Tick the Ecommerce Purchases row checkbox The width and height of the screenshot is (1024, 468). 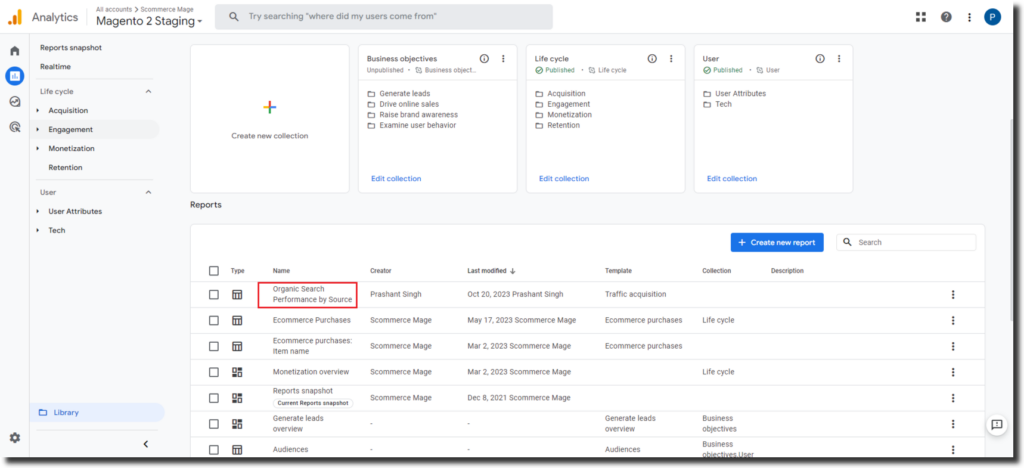tap(214, 320)
